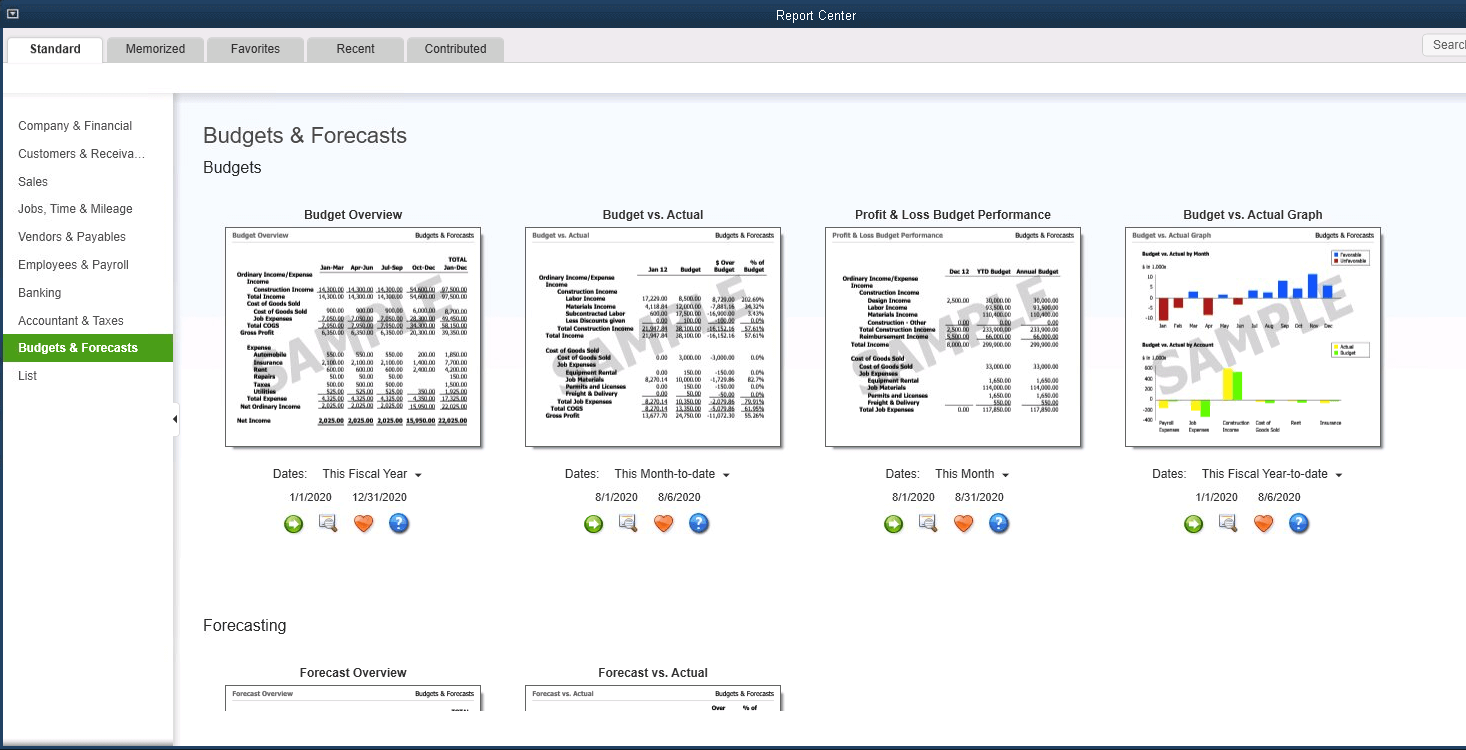Click the Budget Overview info magnifier icon
The width and height of the screenshot is (1466, 750).
coord(328,523)
